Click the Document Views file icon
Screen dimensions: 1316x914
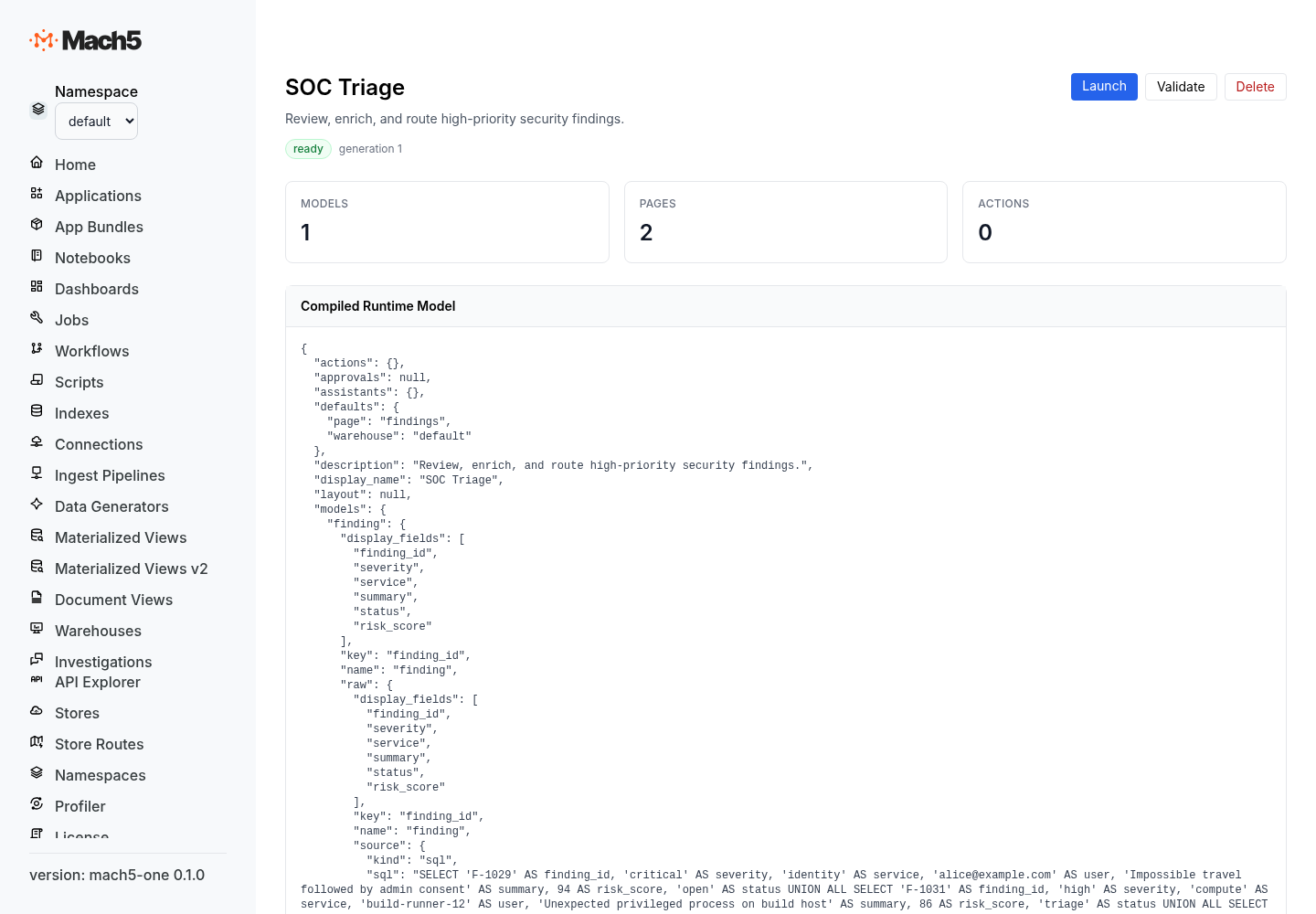tap(37, 598)
